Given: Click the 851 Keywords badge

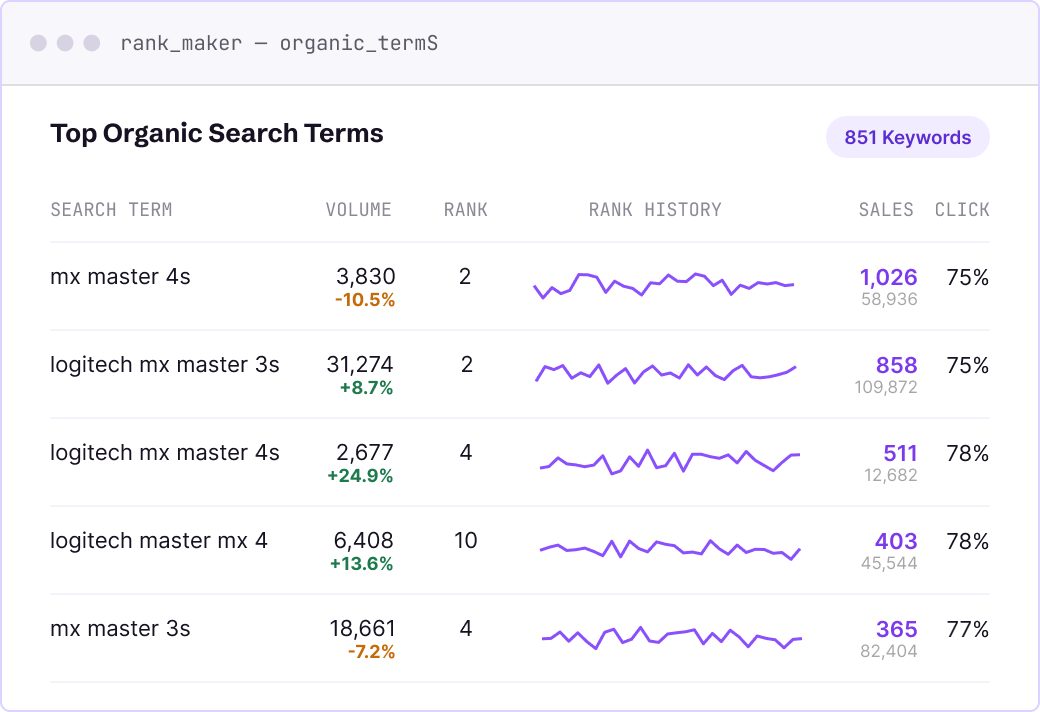Looking at the screenshot, I should pos(907,137).
